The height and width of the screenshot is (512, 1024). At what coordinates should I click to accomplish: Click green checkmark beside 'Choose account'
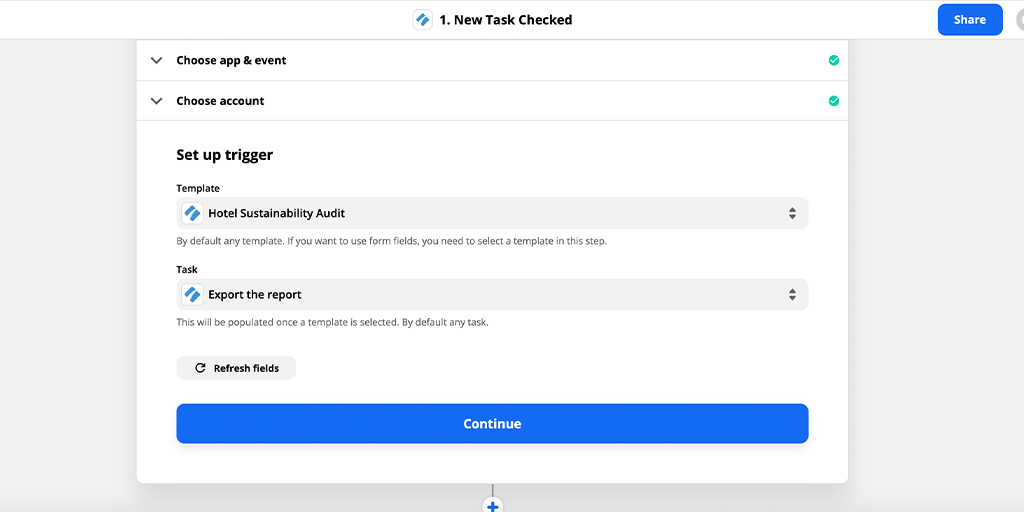(x=833, y=101)
